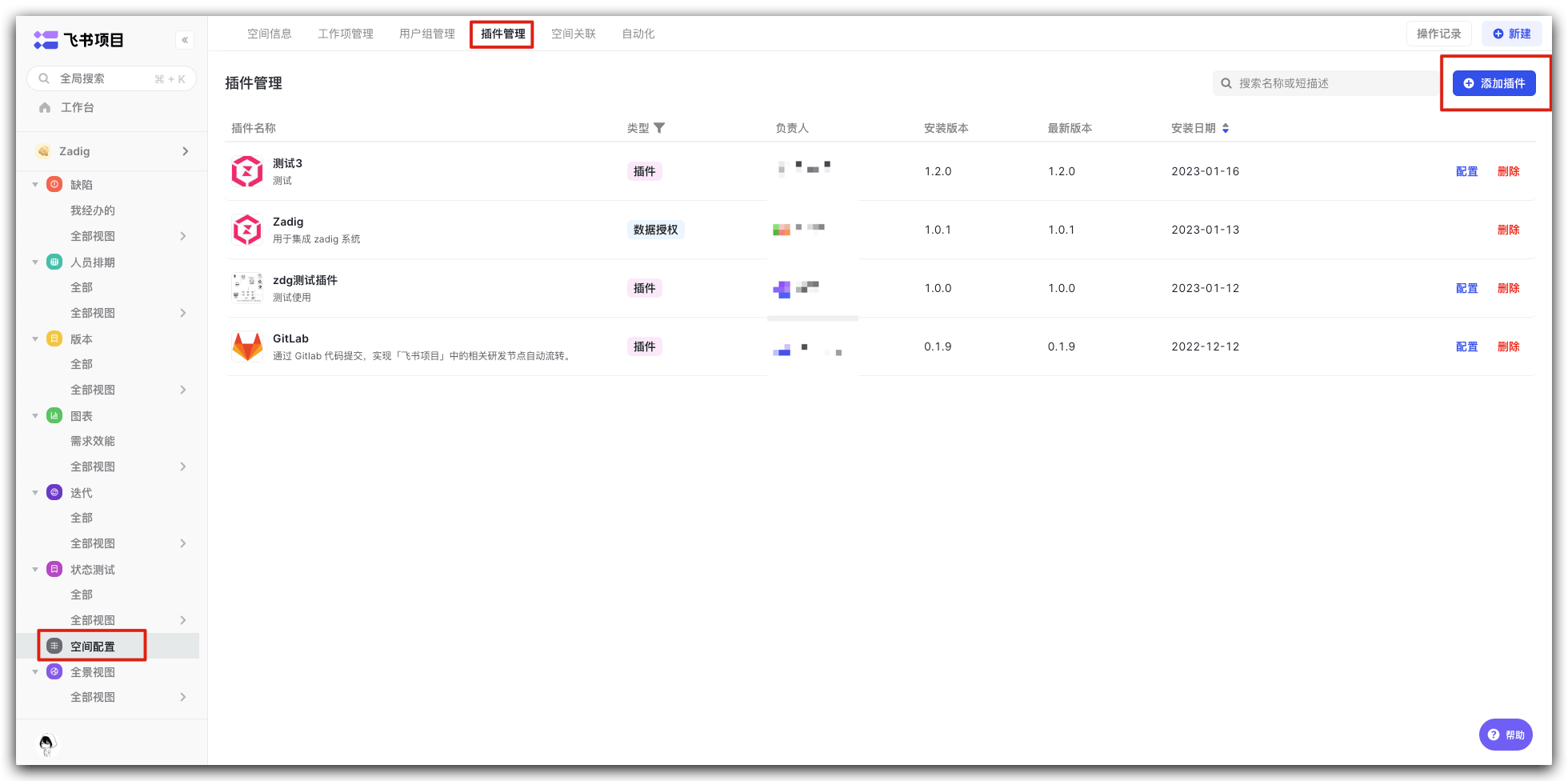Open the 空间信息 tab

[x=270, y=34]
